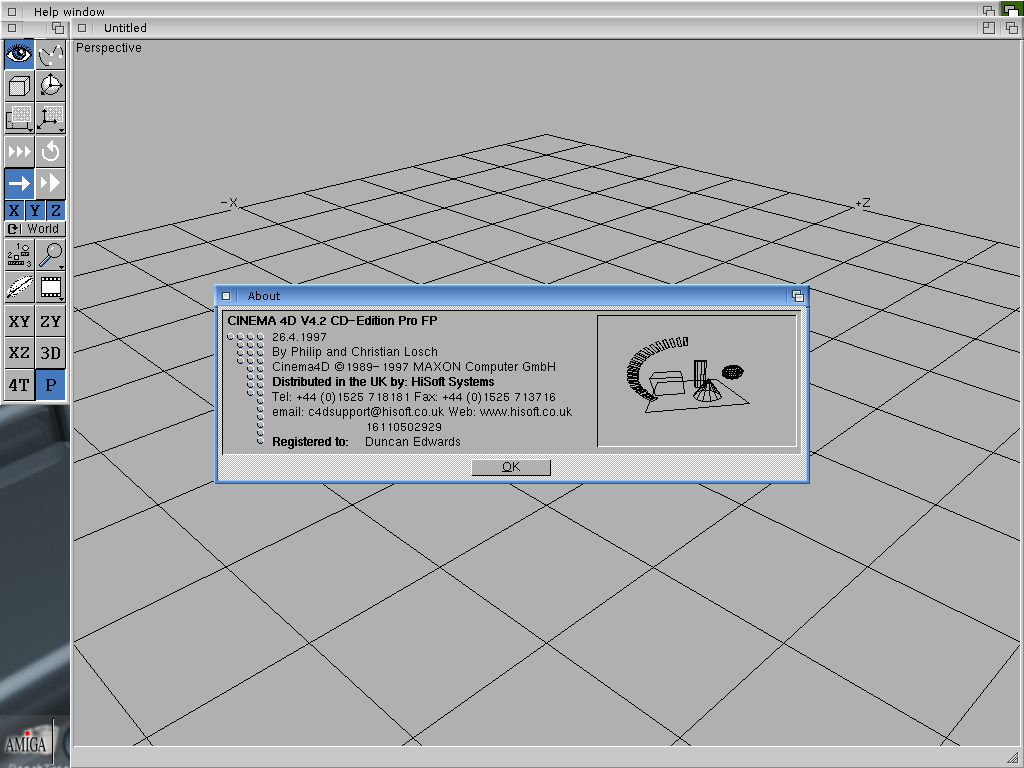Click the About dialog depth gadget
1024x768 pixels.
pyautogui.click(x=797, y=296)
